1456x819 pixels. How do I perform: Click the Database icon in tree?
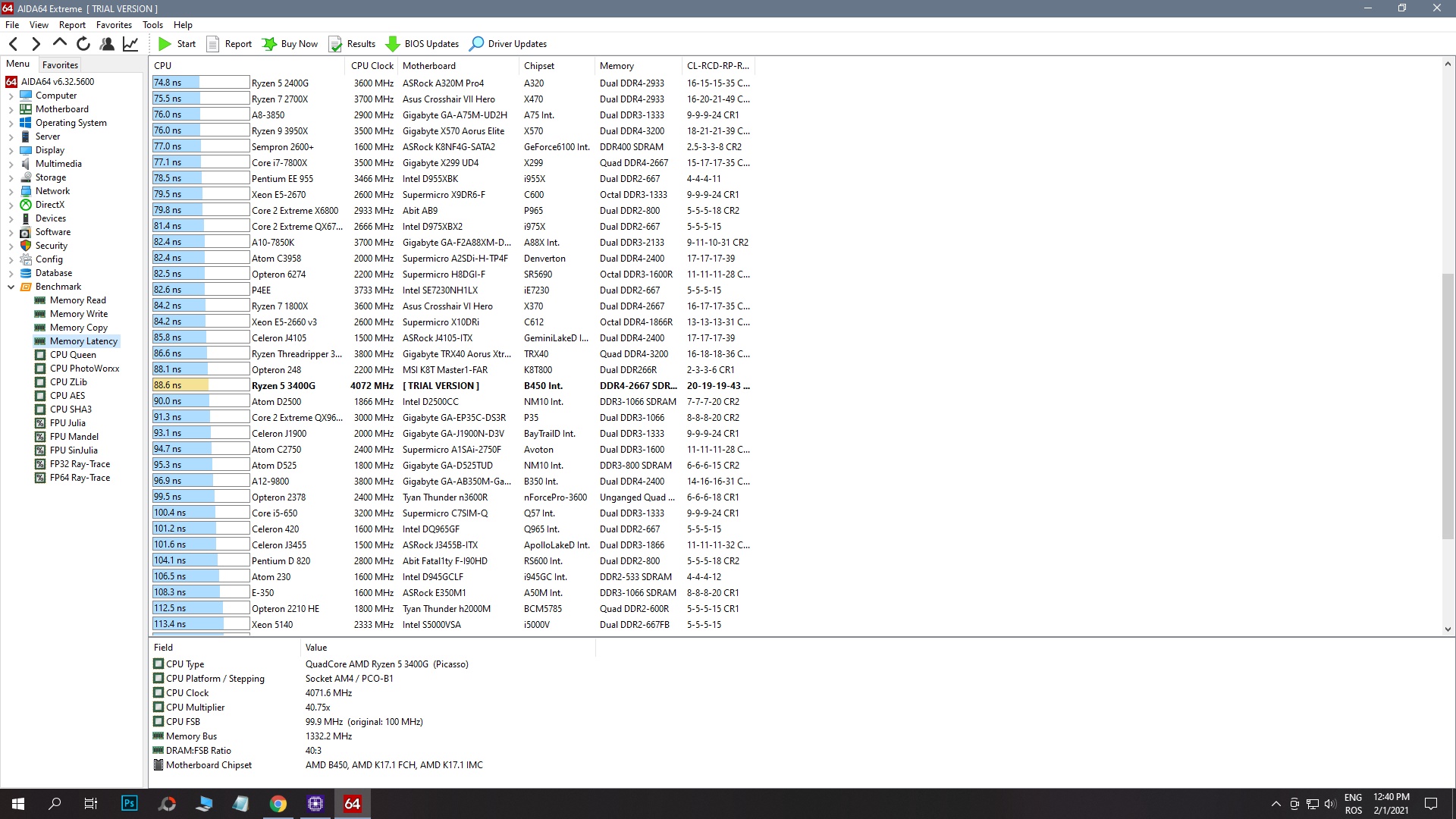click(26, 273)
